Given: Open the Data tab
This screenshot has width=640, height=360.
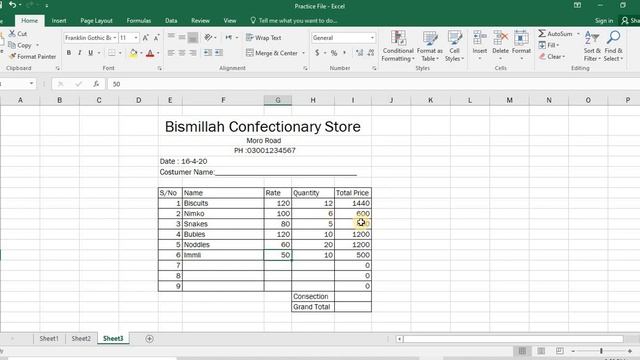Looking at the screenshot, I should click(x=171, y=20).
